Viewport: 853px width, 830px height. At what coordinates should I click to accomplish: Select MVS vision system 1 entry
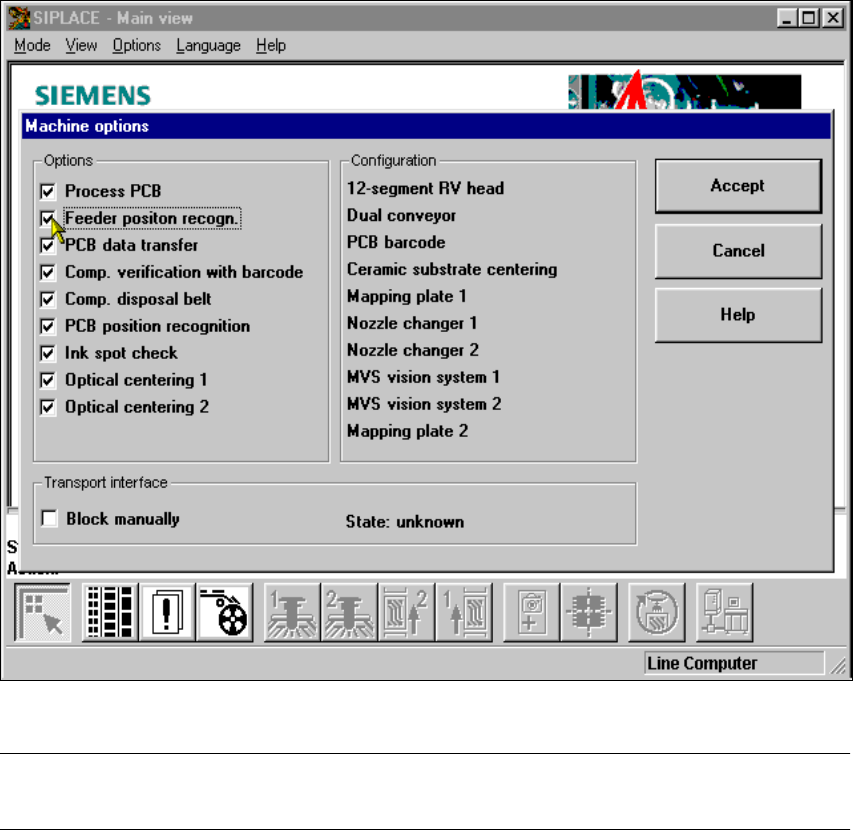coord(423,377)
